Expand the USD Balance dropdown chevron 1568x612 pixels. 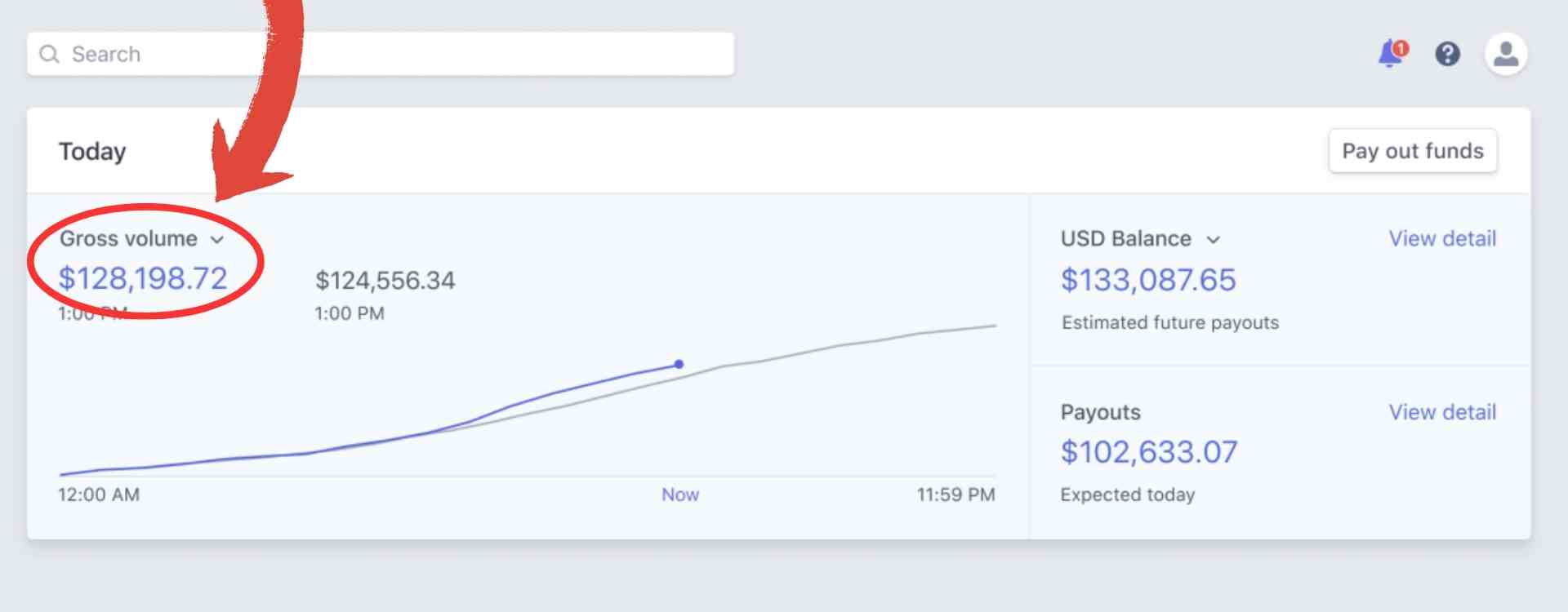click(x=1213, y=239)
